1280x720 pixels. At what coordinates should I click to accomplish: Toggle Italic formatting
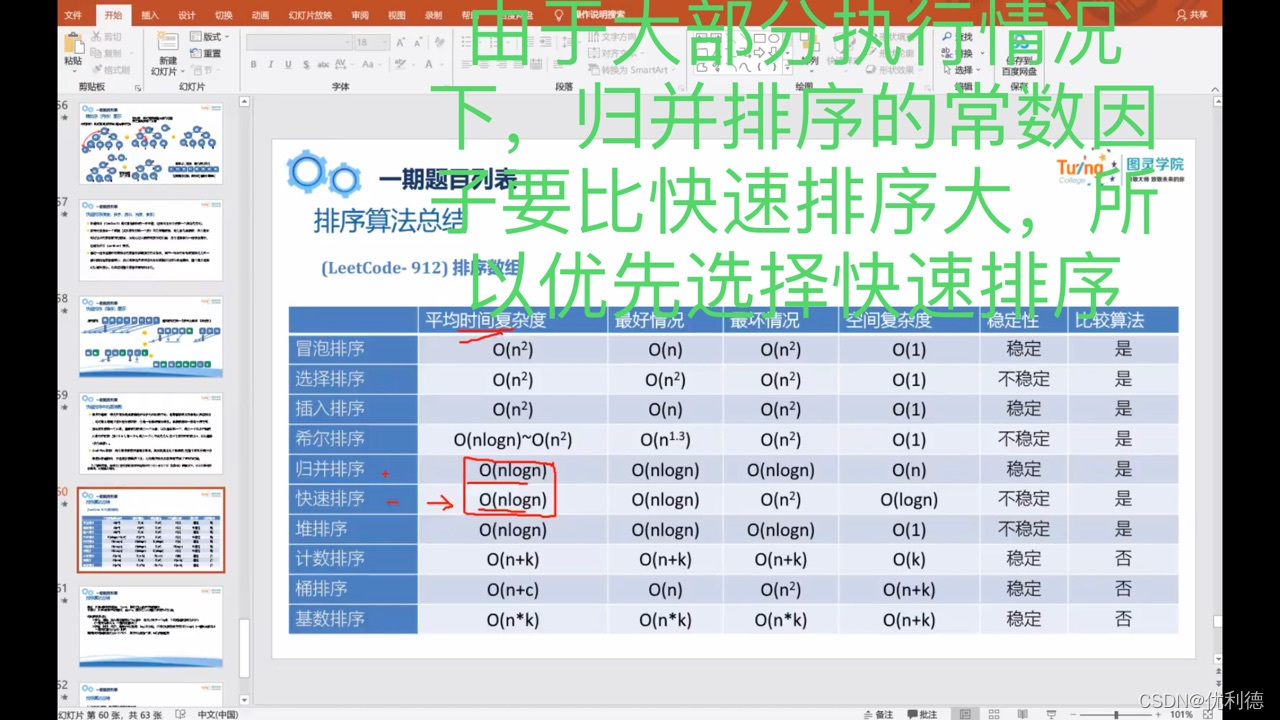271,64
